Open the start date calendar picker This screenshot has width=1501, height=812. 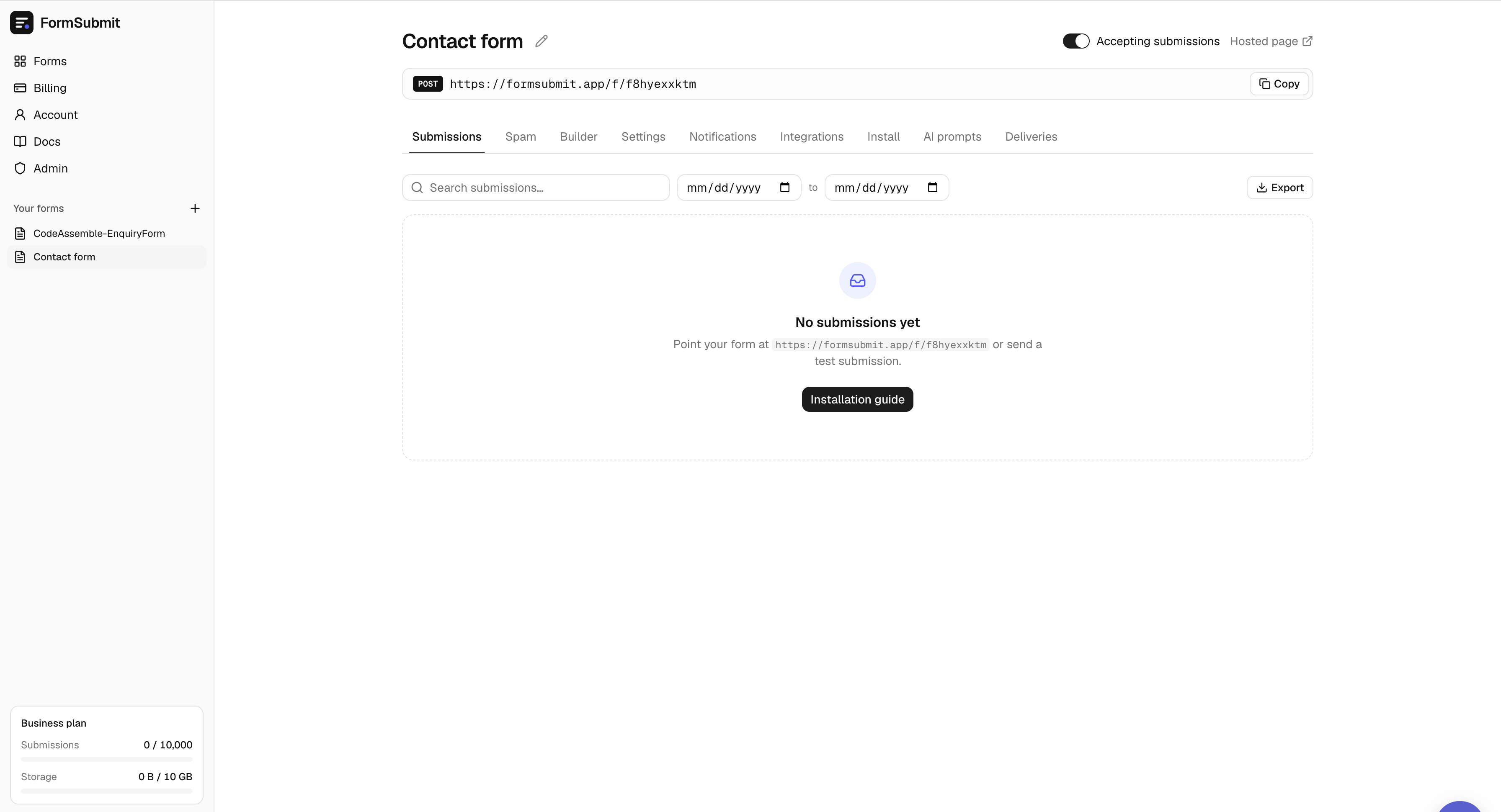(x=785, y=188)
